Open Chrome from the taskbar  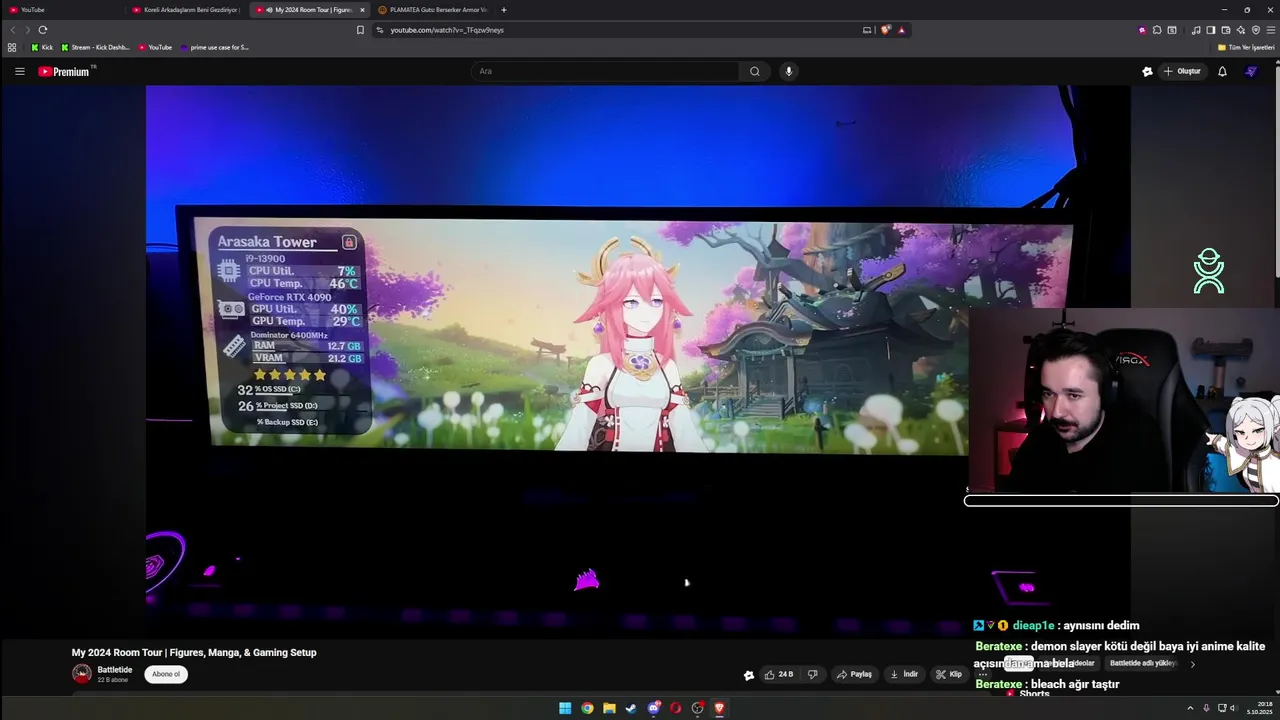coord(587,708)
